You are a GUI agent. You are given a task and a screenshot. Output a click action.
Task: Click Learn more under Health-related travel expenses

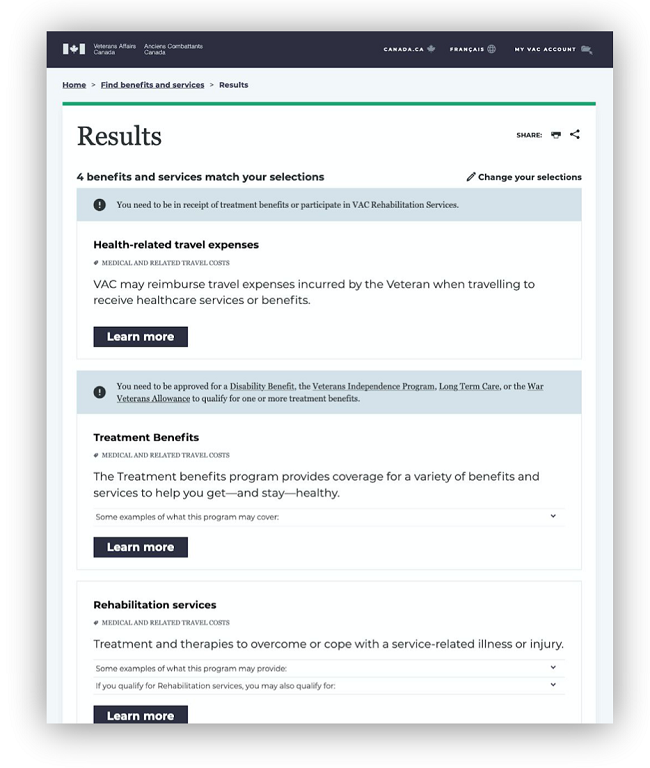tap(140, 337)
